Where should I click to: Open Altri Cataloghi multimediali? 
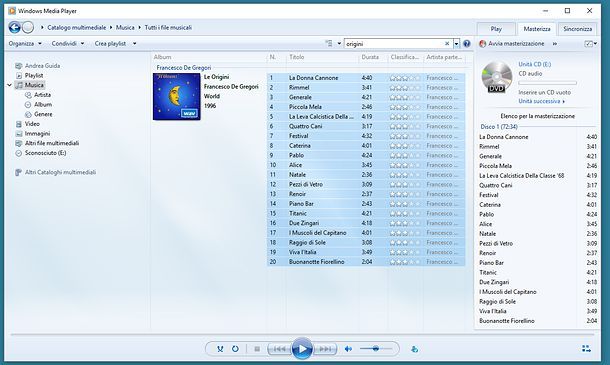click(x=60, y=172)
